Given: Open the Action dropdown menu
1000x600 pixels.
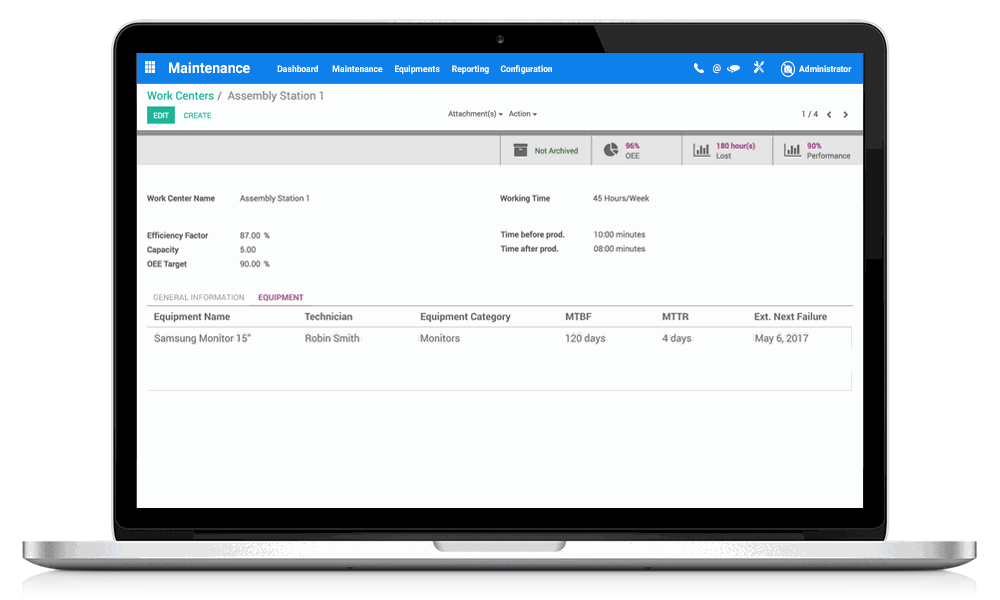Looking at the screenshot, I should (x=522, y=113).
